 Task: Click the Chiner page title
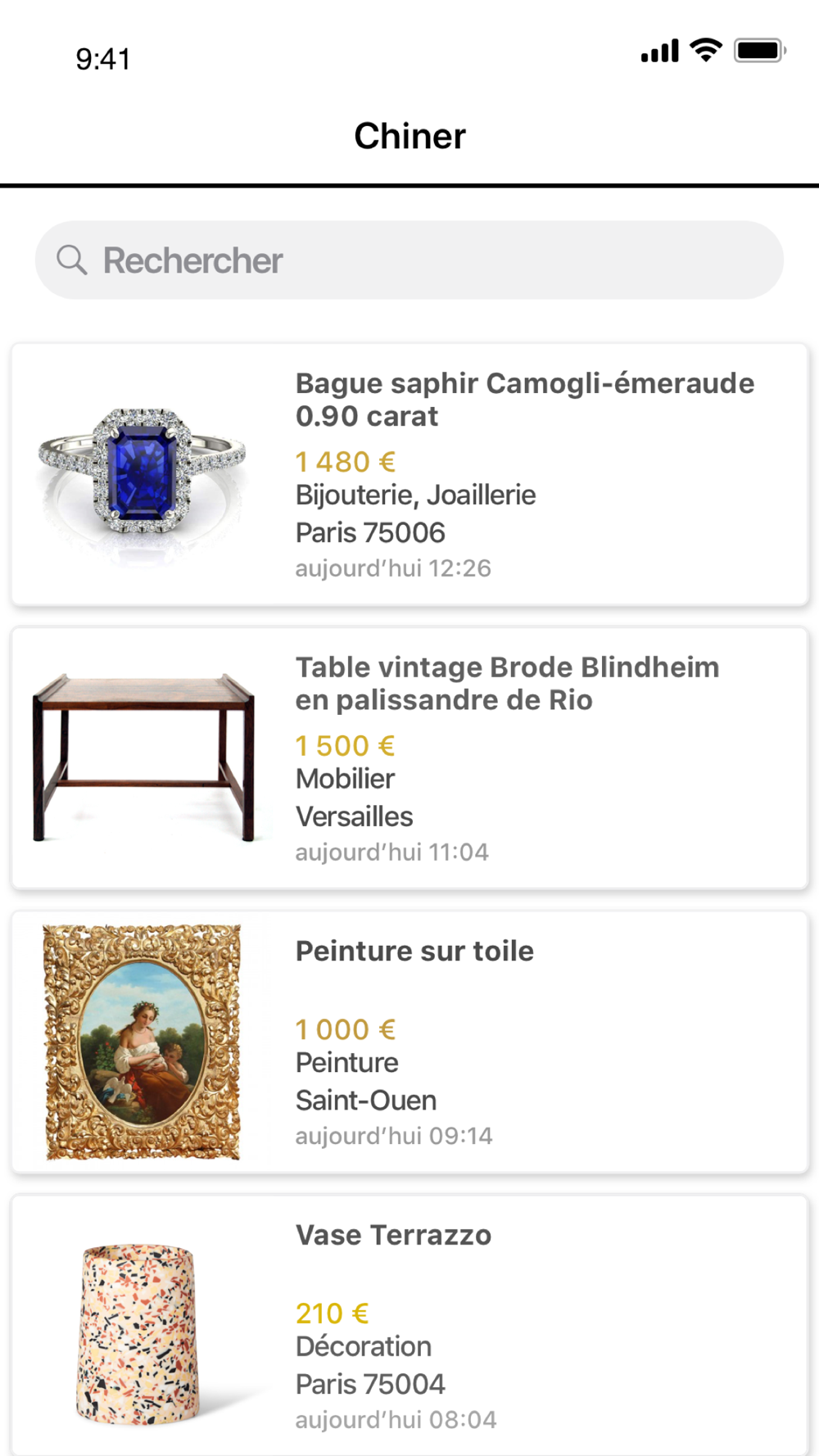tap(409, 136)
